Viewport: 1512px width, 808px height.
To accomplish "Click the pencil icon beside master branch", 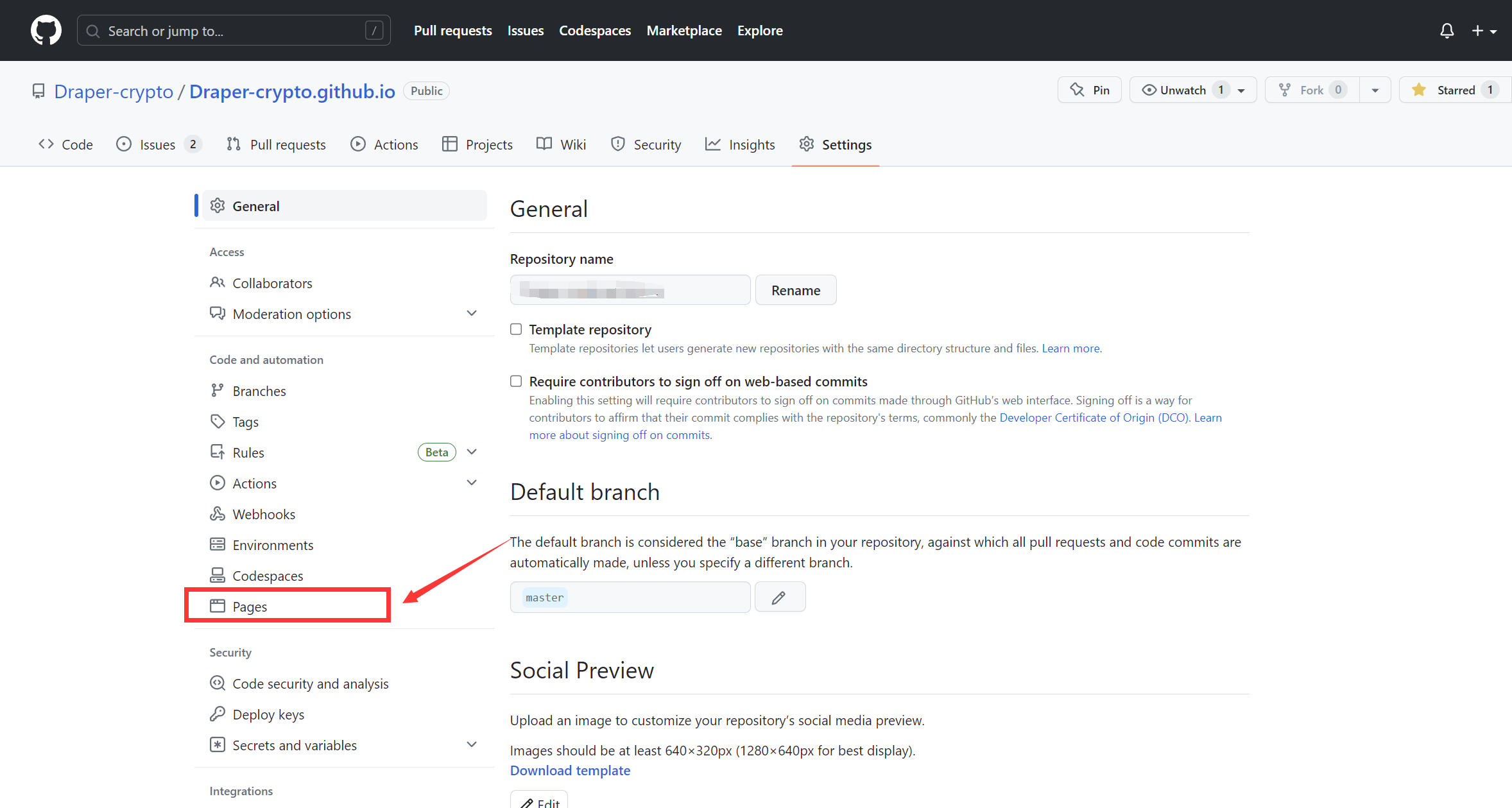I will click(779, 597).
